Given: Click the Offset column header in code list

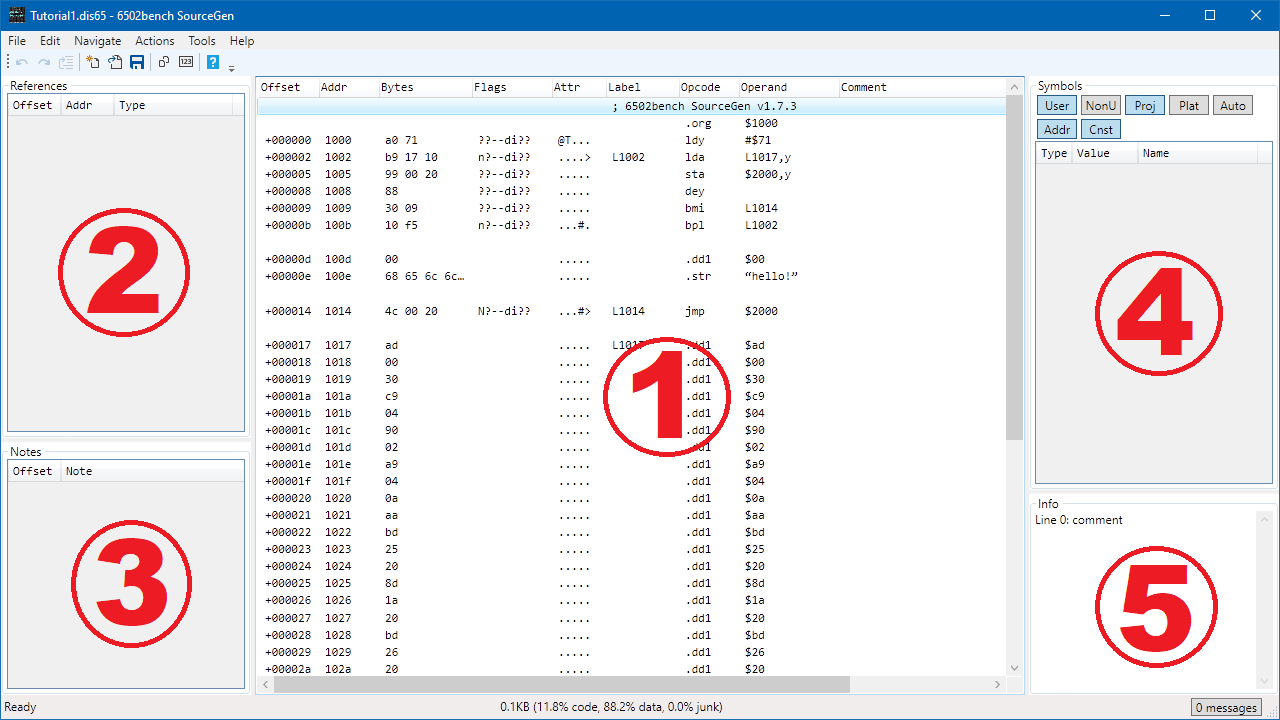Looking at the screenshot, I should point(287,87).
